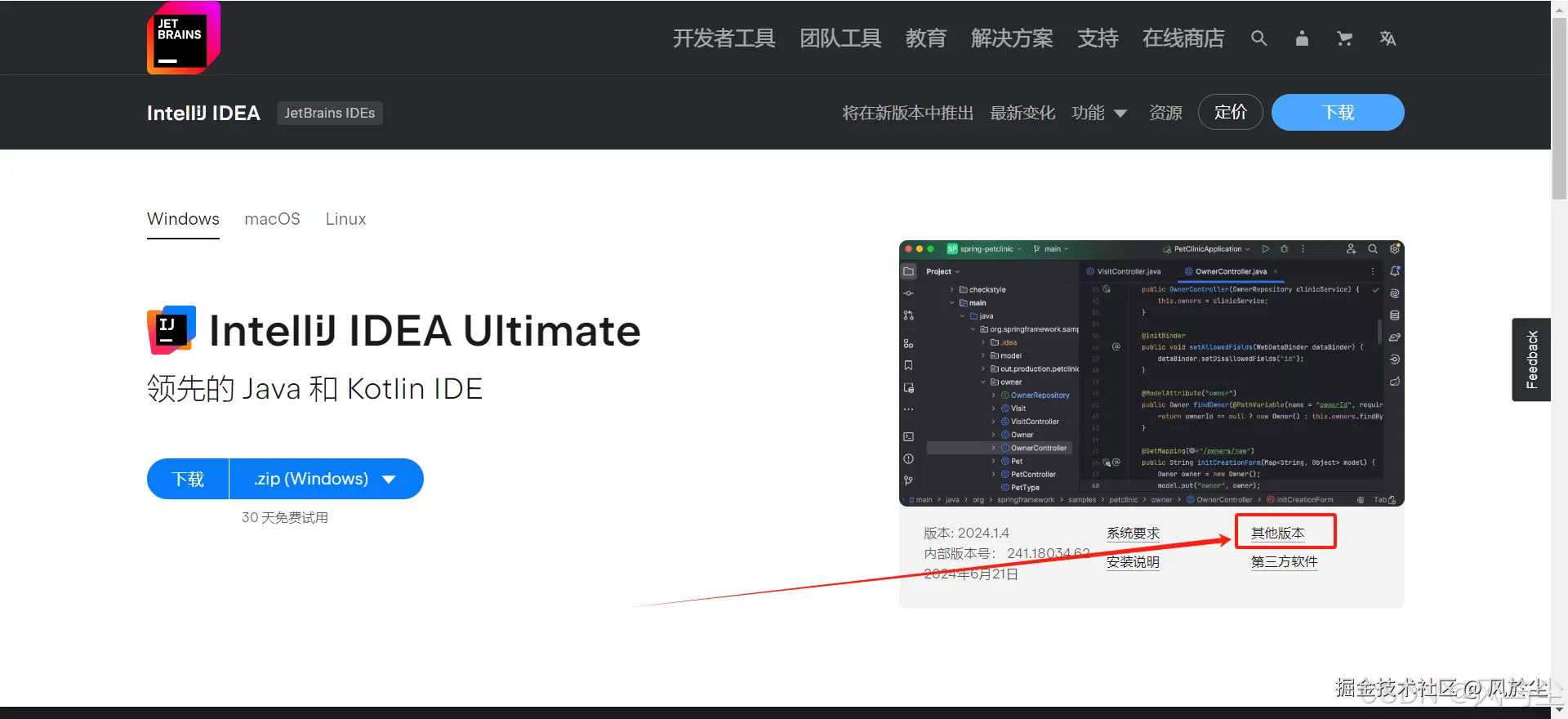Open 解决方案 menu
The height and width of the screenshot is (719, 1568).
click(x=1012, y=38)
